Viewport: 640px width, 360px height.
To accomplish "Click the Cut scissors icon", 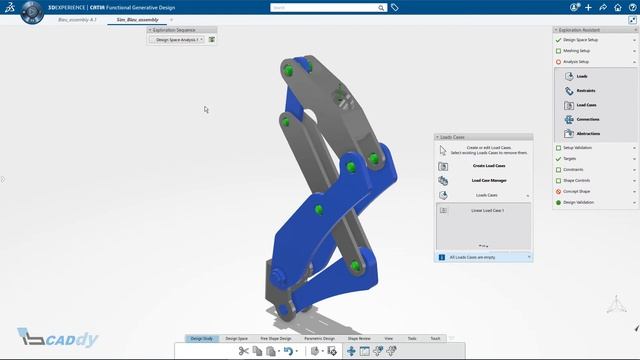I will (244, 351).
